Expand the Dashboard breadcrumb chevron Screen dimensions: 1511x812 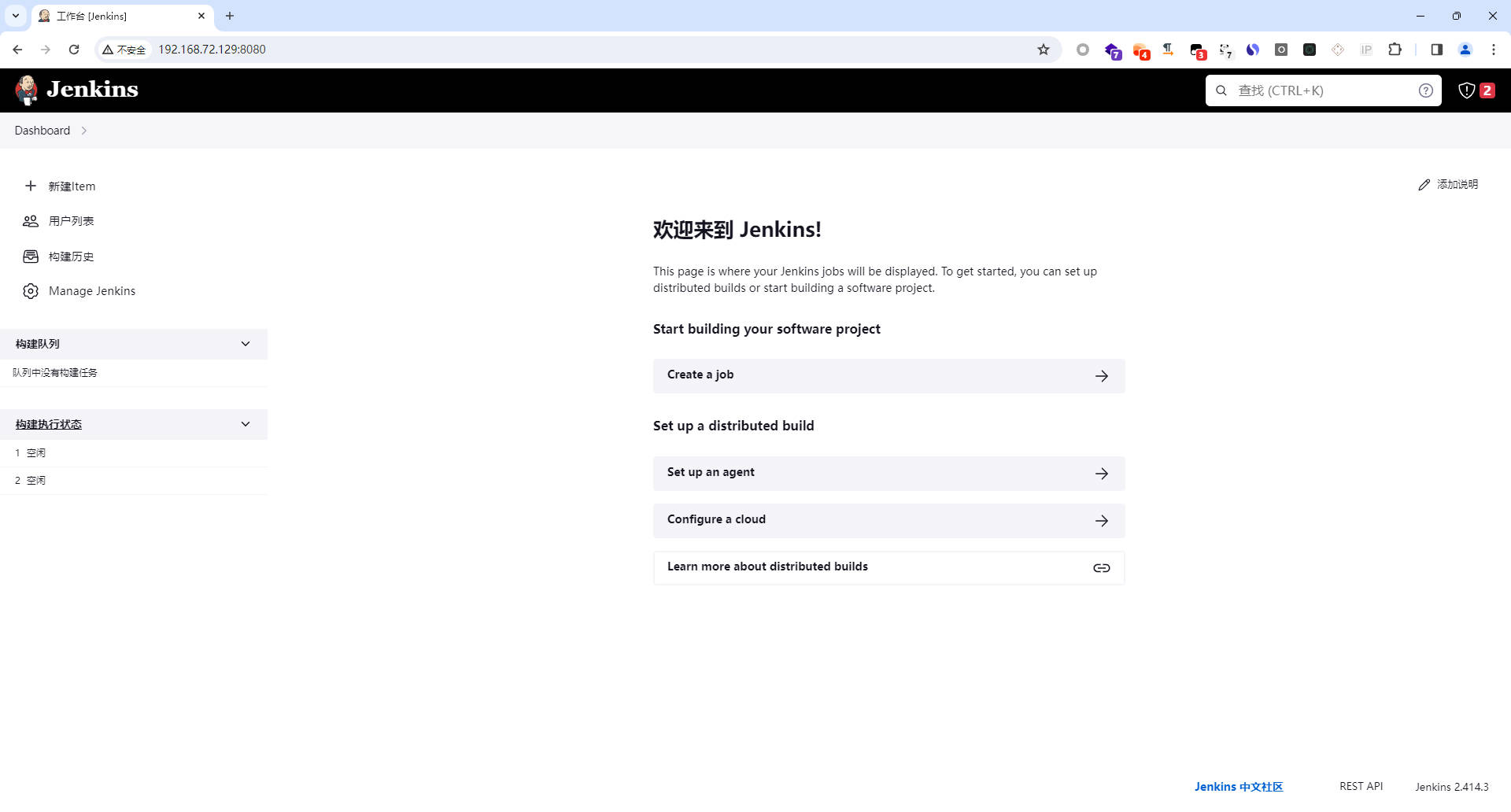(x=84, y=131)
